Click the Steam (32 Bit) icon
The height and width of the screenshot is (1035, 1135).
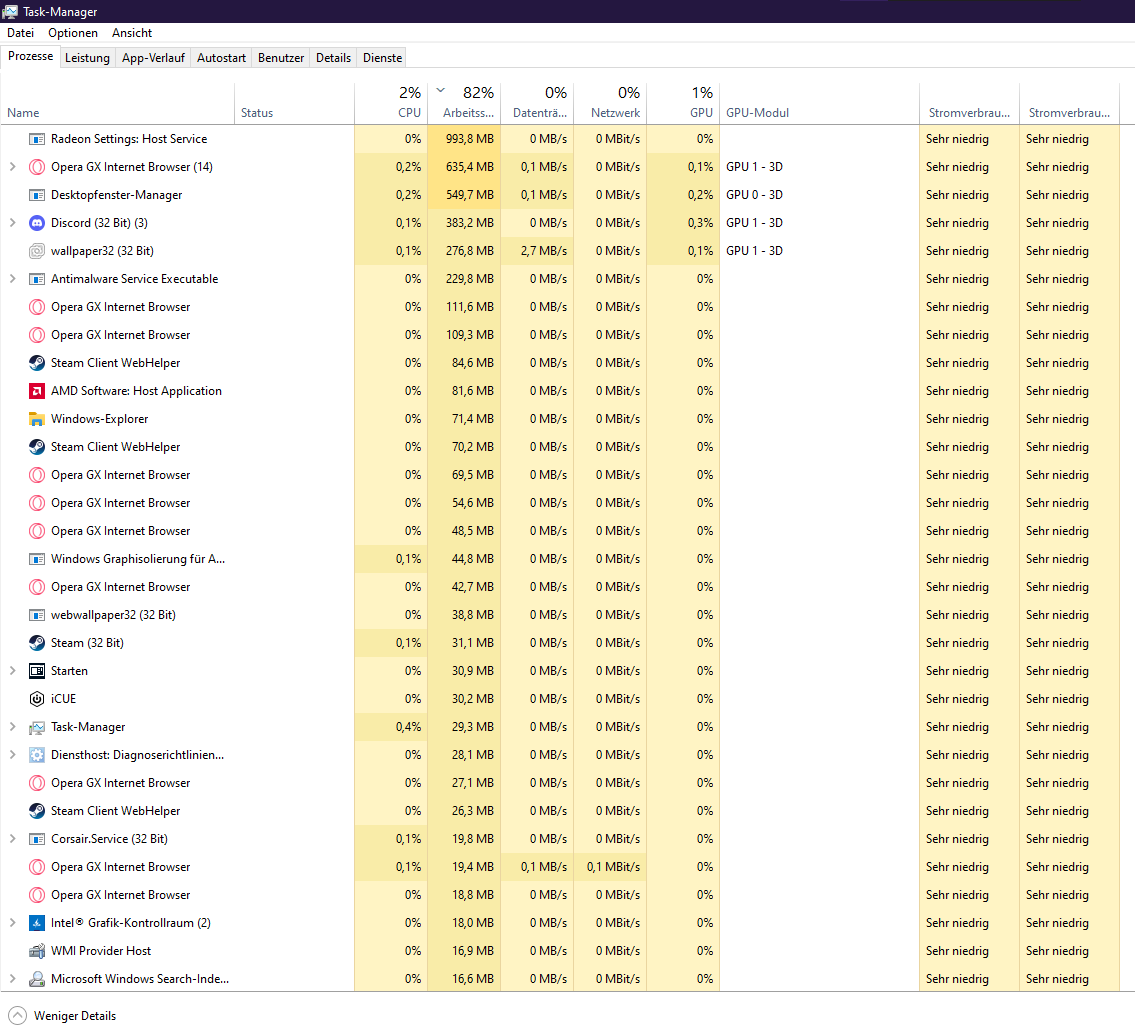point(37,643)
